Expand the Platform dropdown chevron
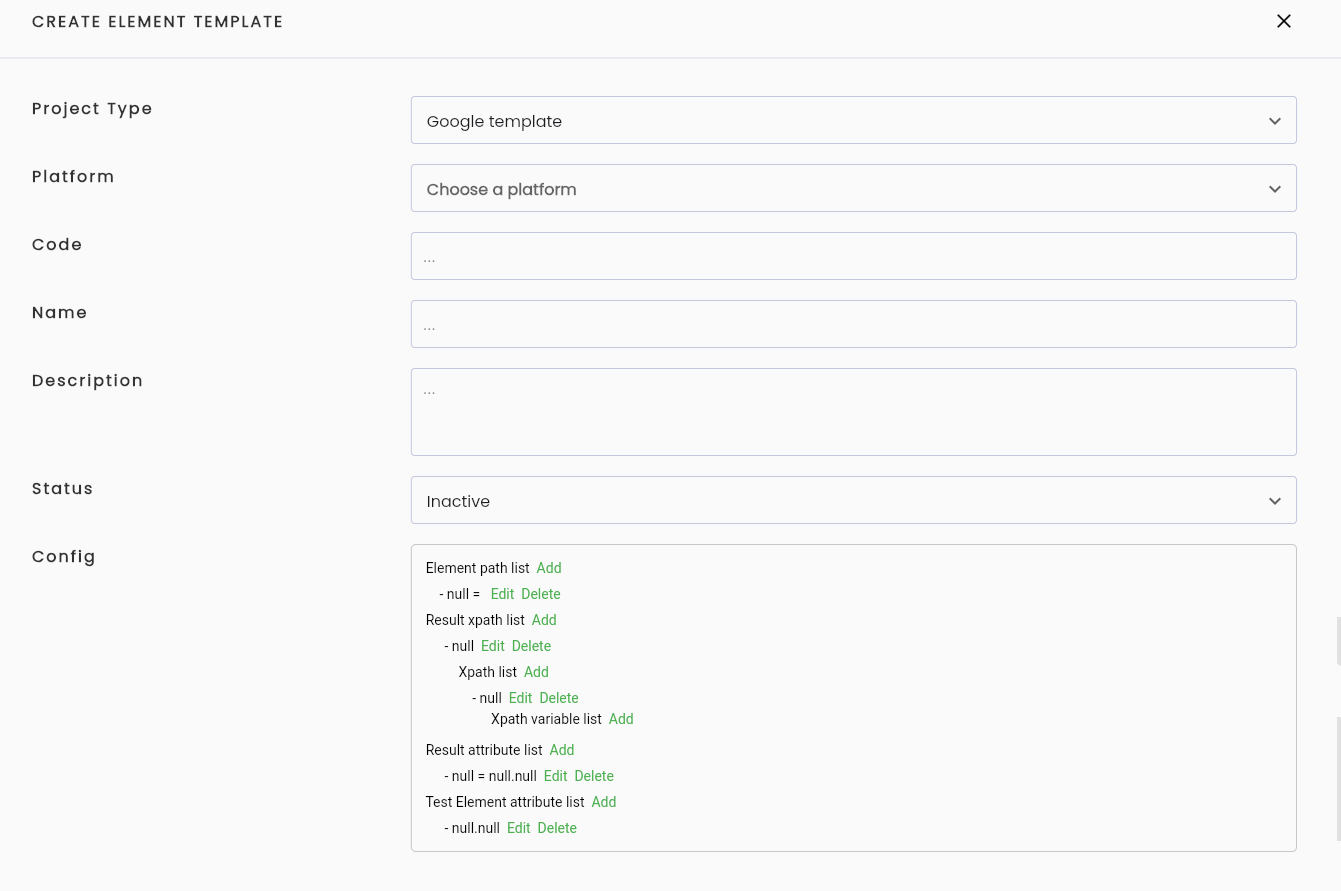This screenshot has height=891, width=1341. tap(1275, 189)
